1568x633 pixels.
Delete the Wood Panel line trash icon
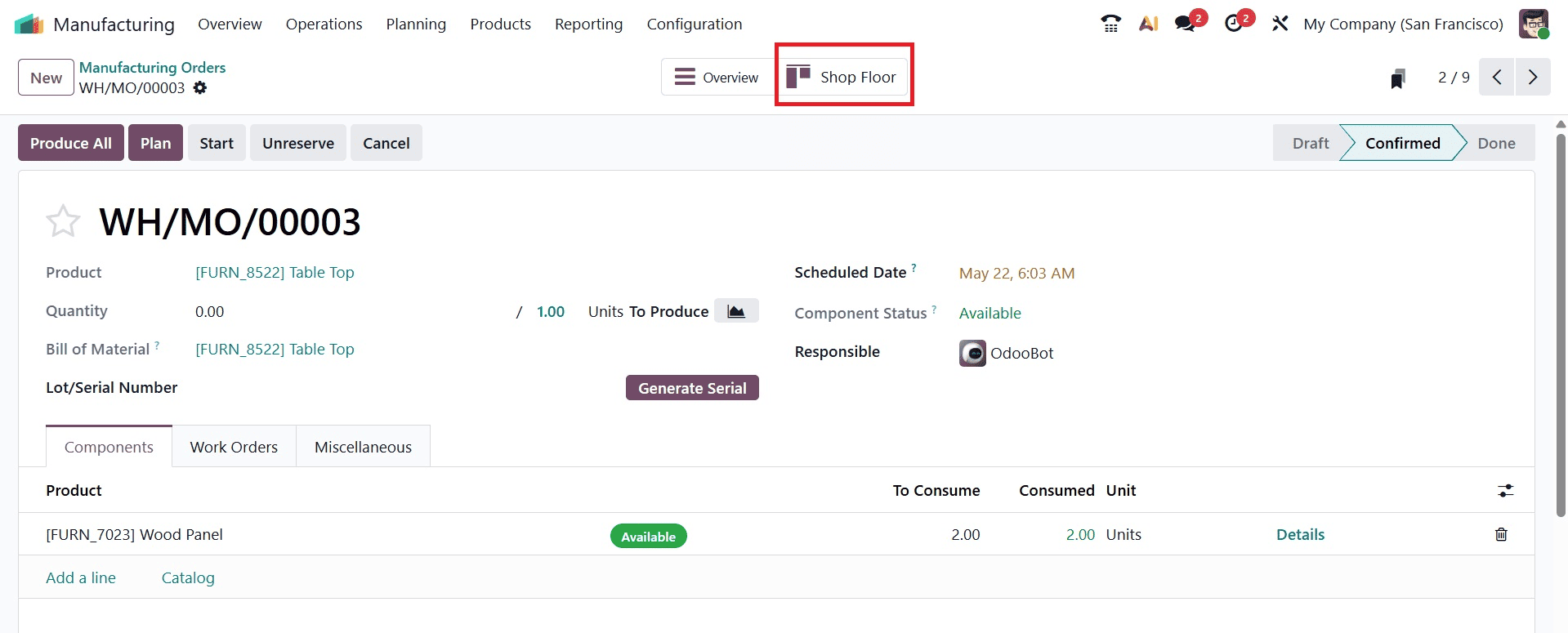pyautogui.click(x=1501, y=534)
